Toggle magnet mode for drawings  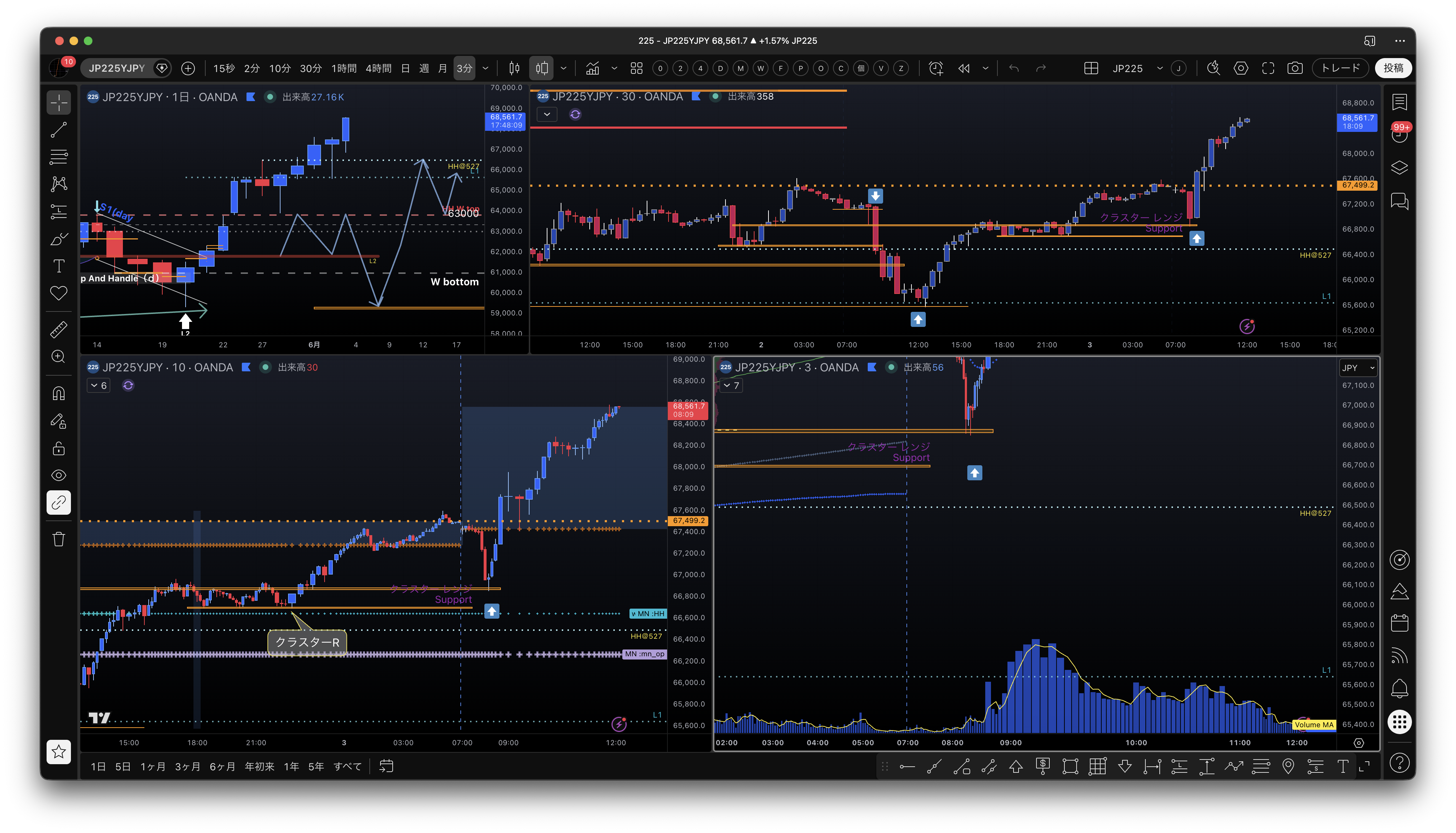pyautogui.click(x=59, y=394)
